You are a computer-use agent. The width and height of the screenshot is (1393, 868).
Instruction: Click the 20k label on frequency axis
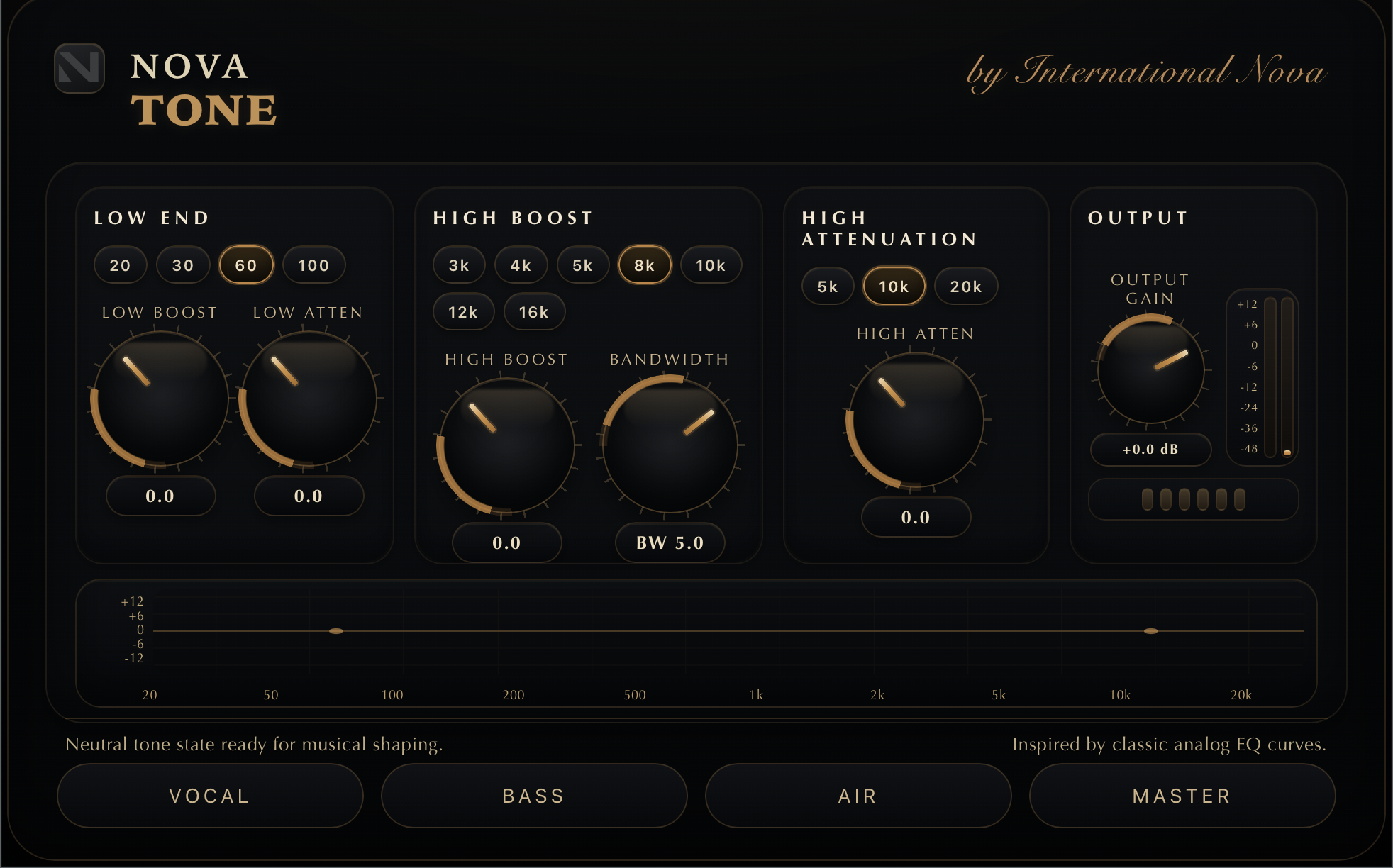(x=1241, y=695)
